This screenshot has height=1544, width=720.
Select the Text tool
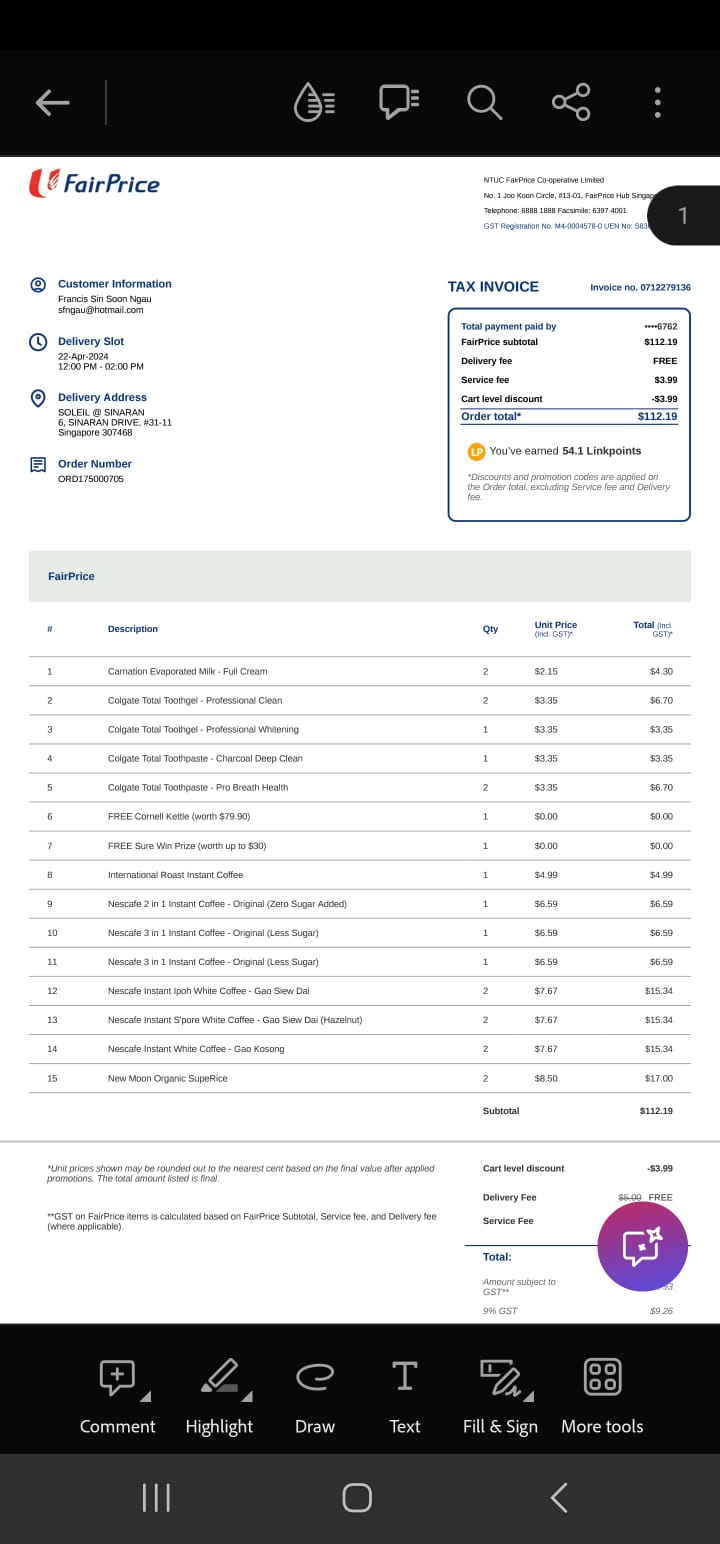click(x=404, y=1396)
